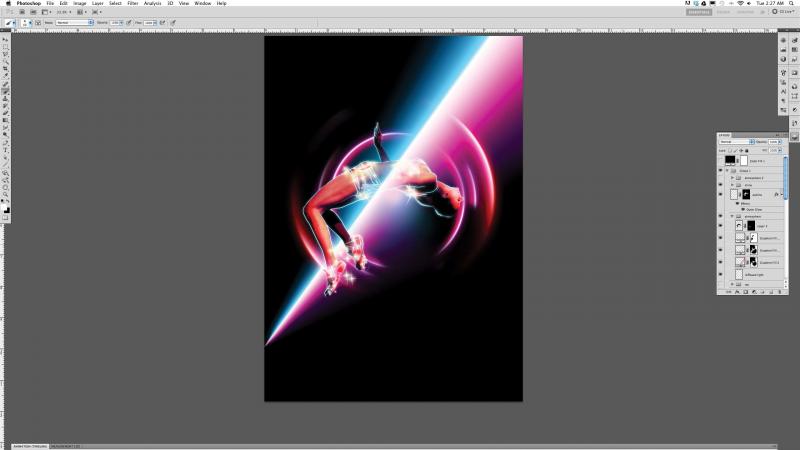Select the Move tool in the toolbar
Image resolution: width=800 pixels, height=450 pixels.
5,40
